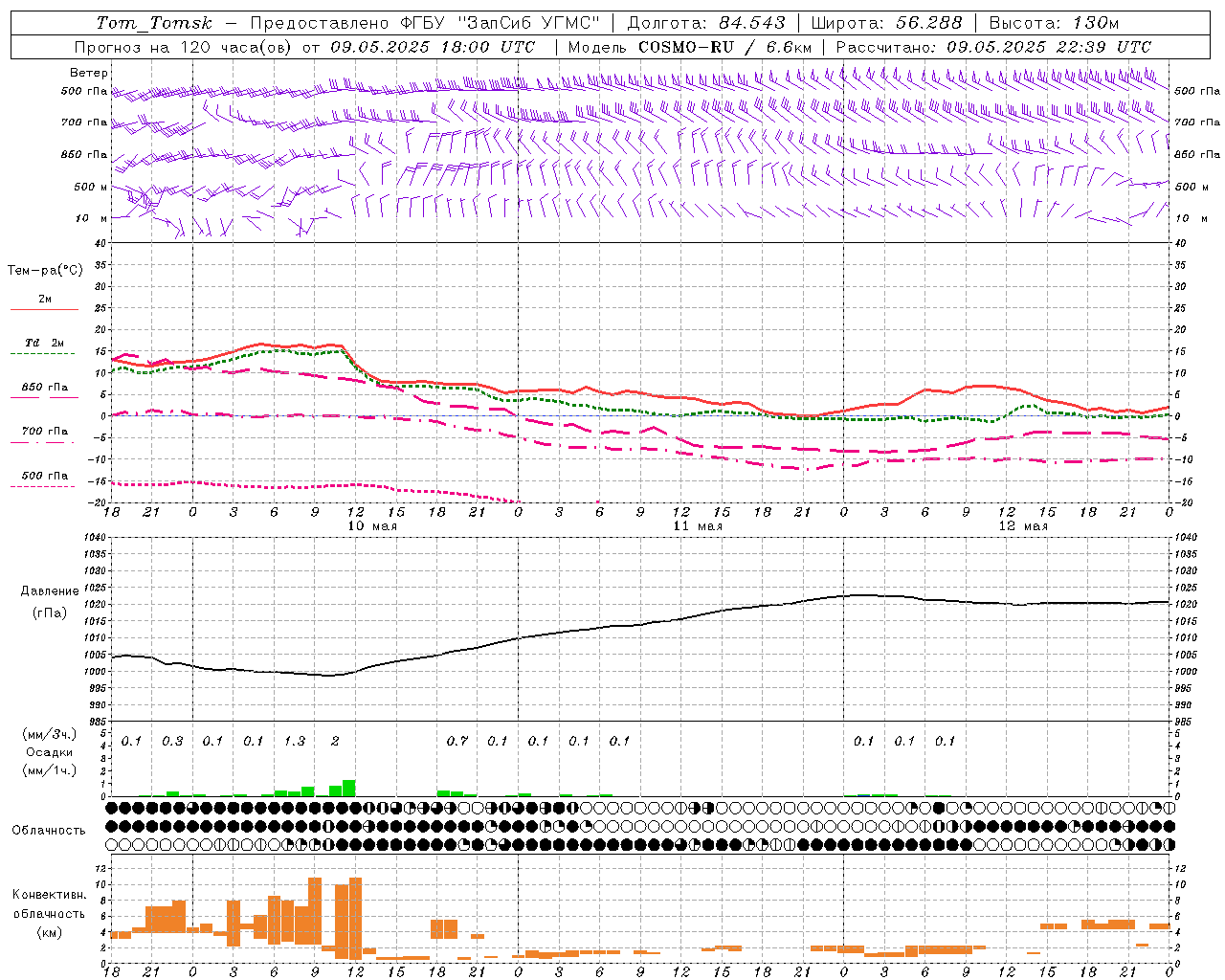Click the "12 мая" date label
The height and width of the screenshot is (980, 1225).
pos(1023,526)
